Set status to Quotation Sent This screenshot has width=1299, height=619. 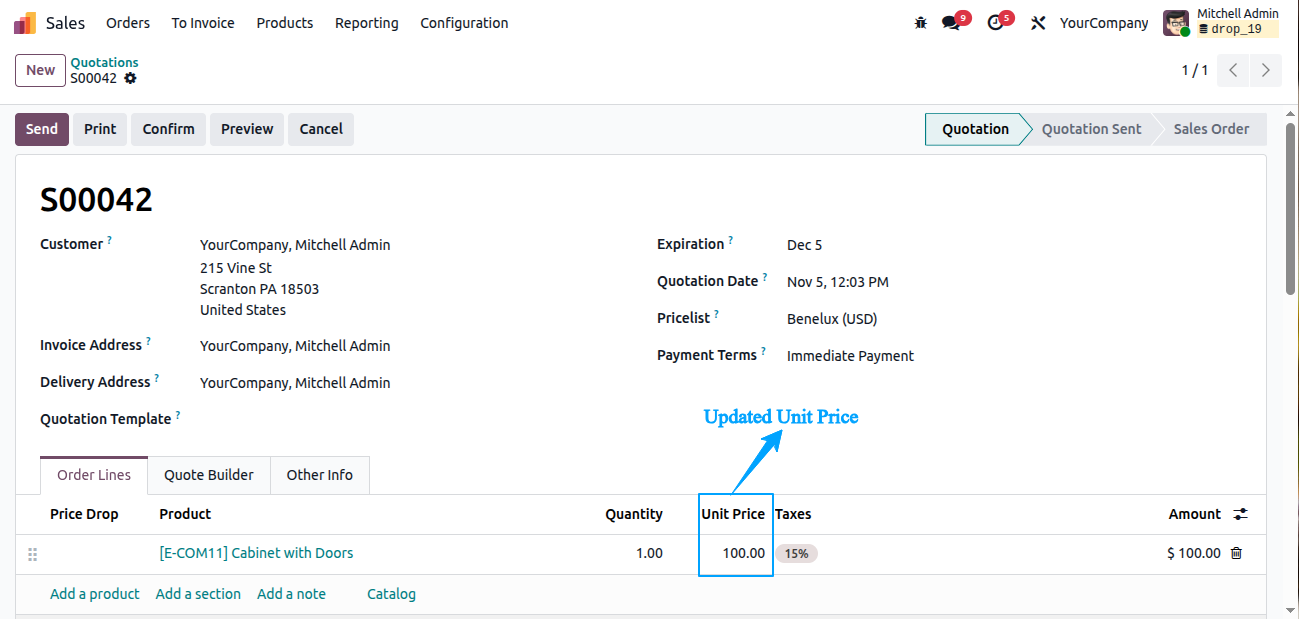coord(1091,129)
